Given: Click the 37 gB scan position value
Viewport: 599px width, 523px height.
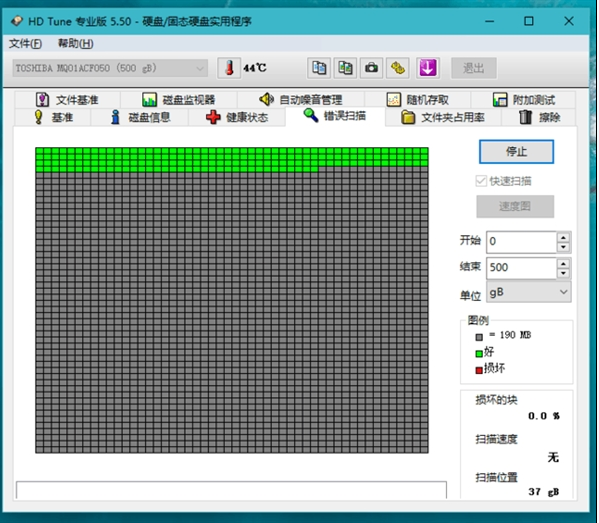Looking at the screenshot, I should pyautogui.click(x=544, y=492).
